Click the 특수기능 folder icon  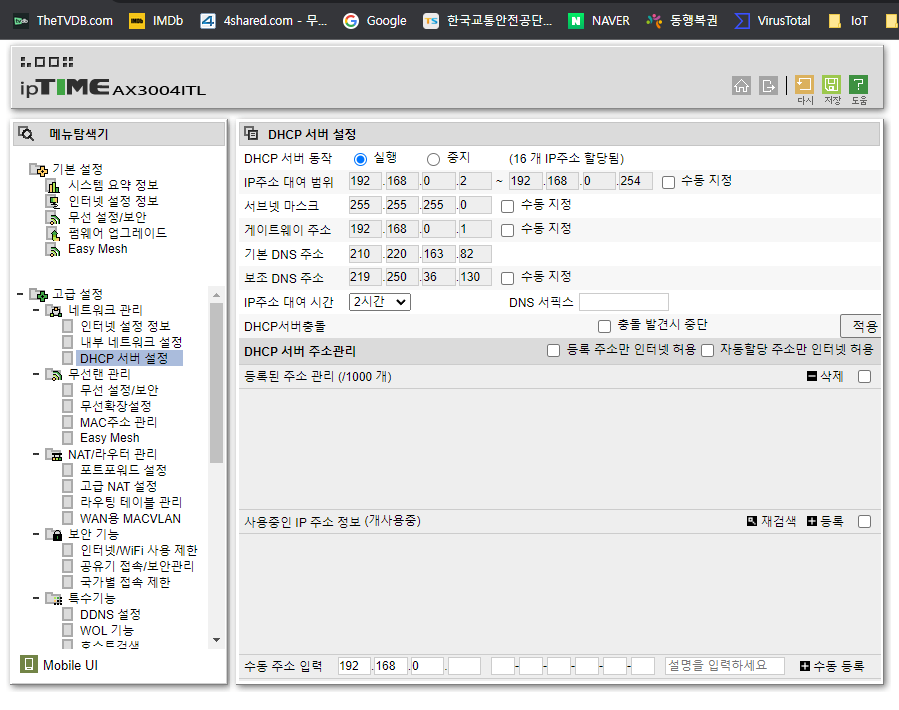pyautogui.click(x=54, y=599)
